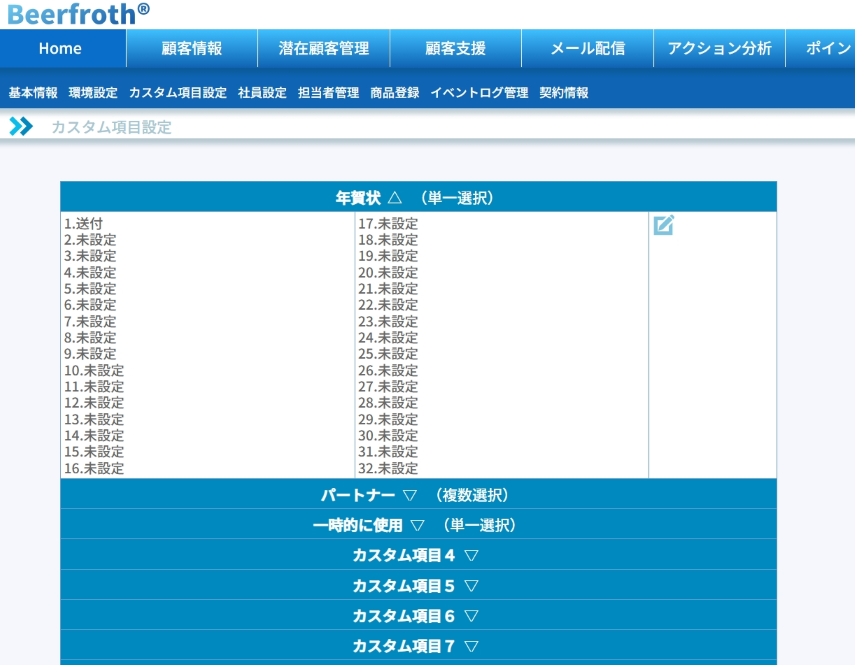Switch to 顧客情報 tab
The height and width of the screenshot is (665, 855).
(x=192, y=48)
